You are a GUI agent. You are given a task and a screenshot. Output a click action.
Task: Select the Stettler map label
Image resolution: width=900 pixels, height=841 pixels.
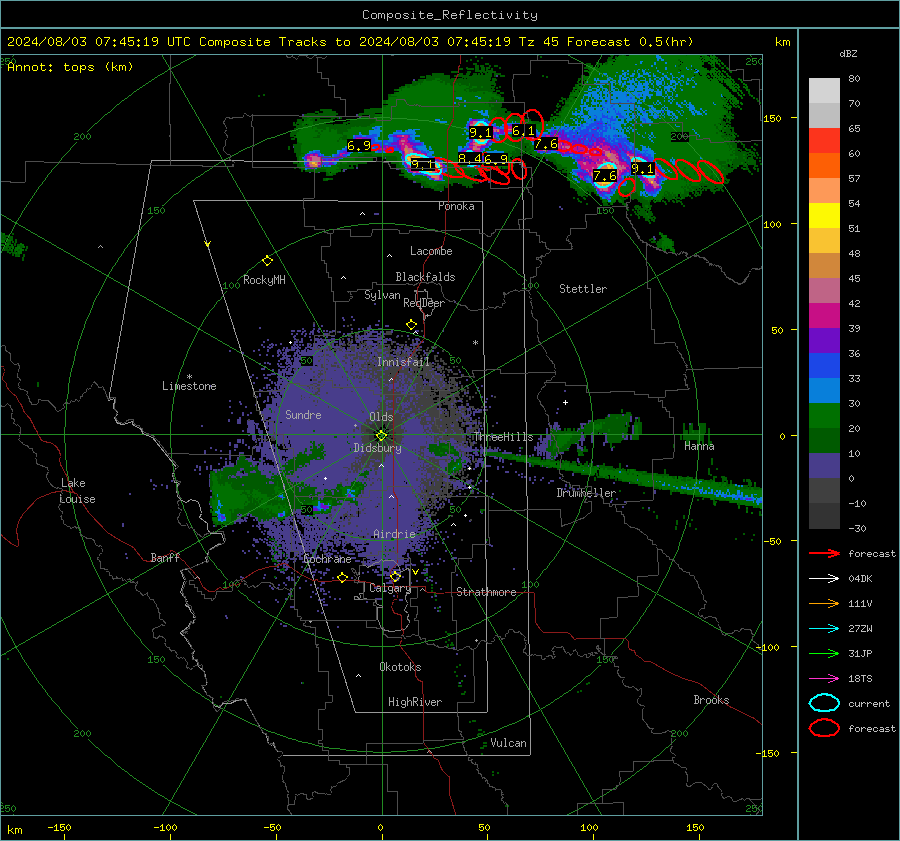click(x=583, y=289)
